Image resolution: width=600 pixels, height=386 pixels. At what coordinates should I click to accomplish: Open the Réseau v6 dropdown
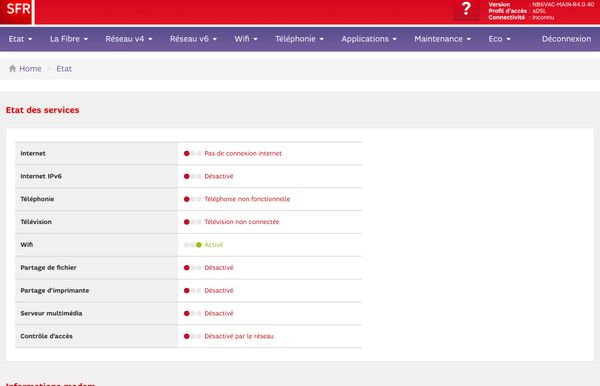click(x=194, y=39)
